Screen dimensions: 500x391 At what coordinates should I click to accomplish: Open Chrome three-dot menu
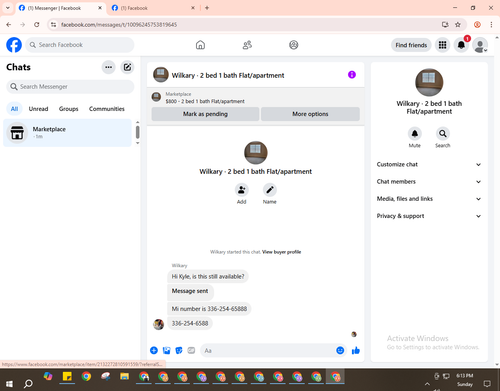[x=491, y=25]
